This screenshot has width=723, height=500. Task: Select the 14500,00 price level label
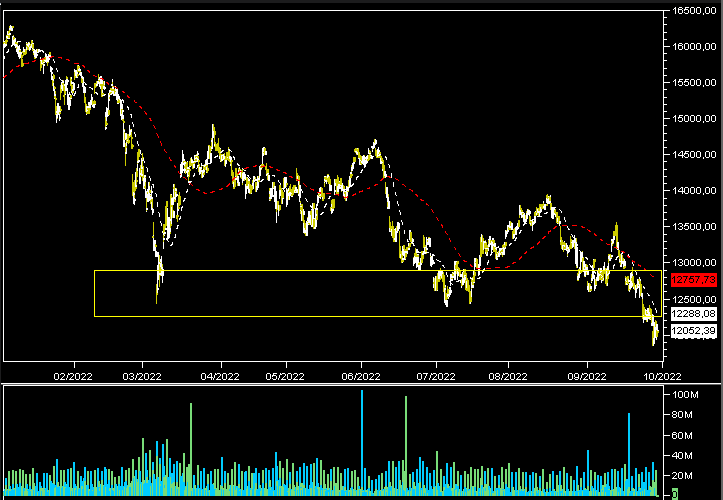pyautogui.click(x=694, y=155)
